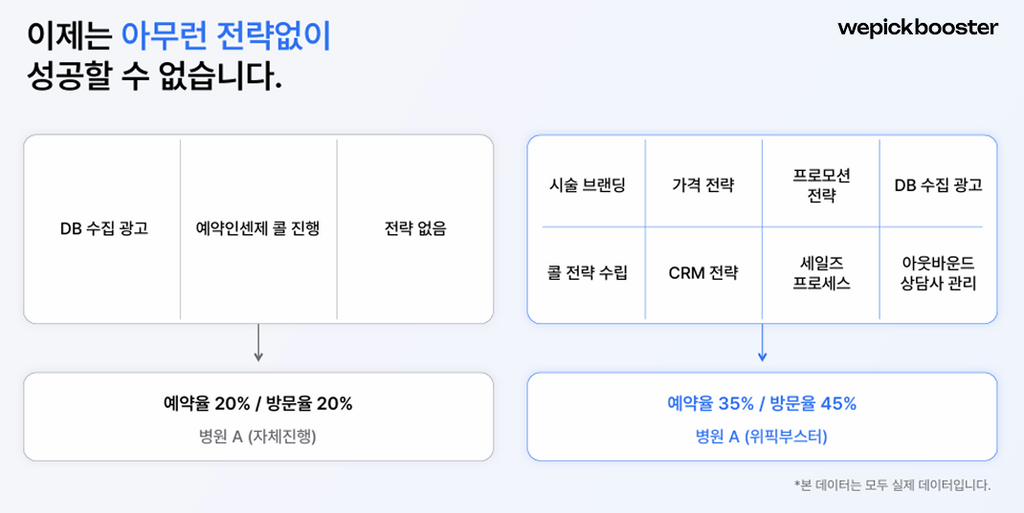Click the '프로모션 전략' cell
Image resolution: width=1024 pixels, height=513 pixels.
(821, 185)
